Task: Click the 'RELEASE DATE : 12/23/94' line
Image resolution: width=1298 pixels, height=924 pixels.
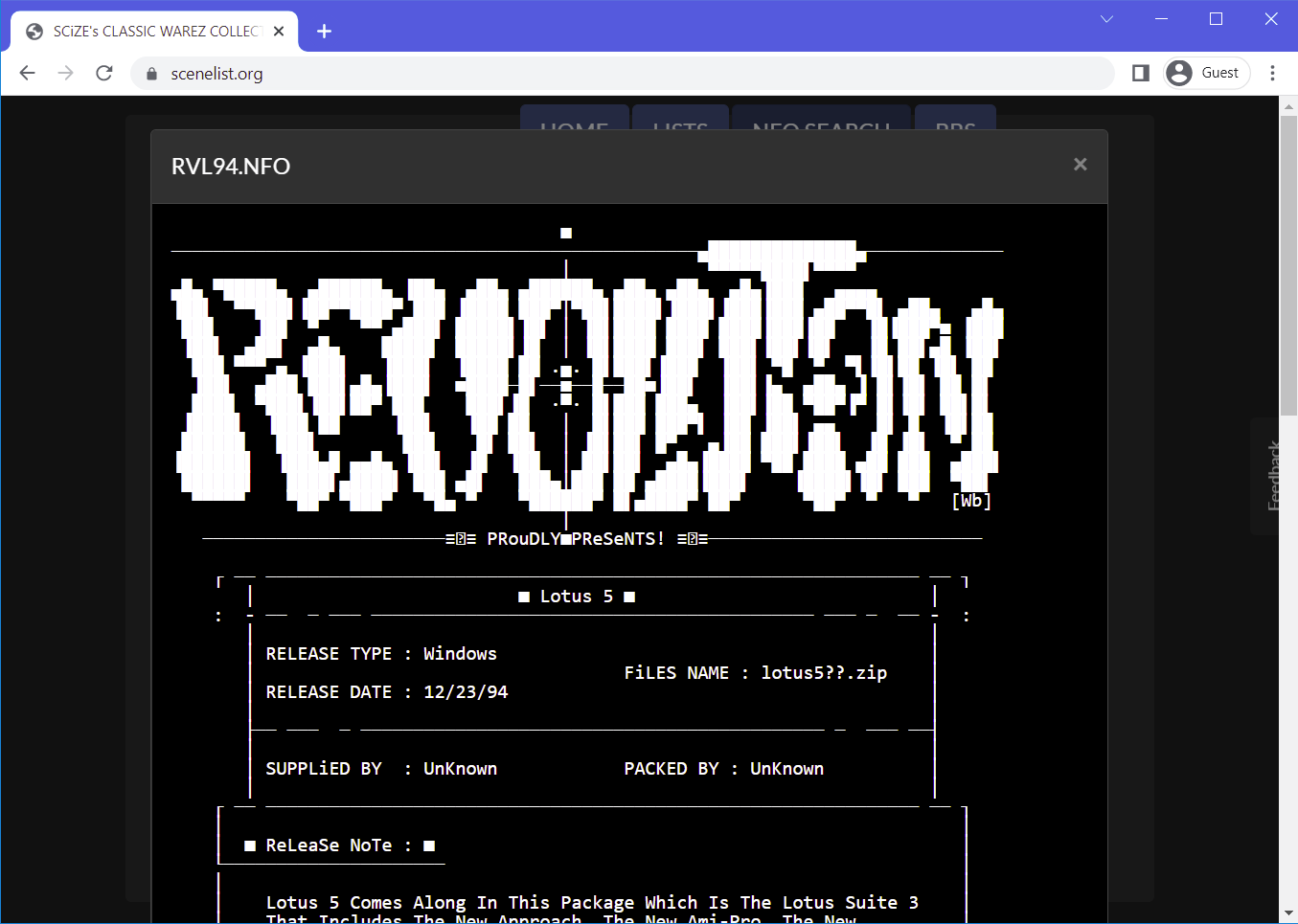Action: pyautogui.click(x=387, y=692)
